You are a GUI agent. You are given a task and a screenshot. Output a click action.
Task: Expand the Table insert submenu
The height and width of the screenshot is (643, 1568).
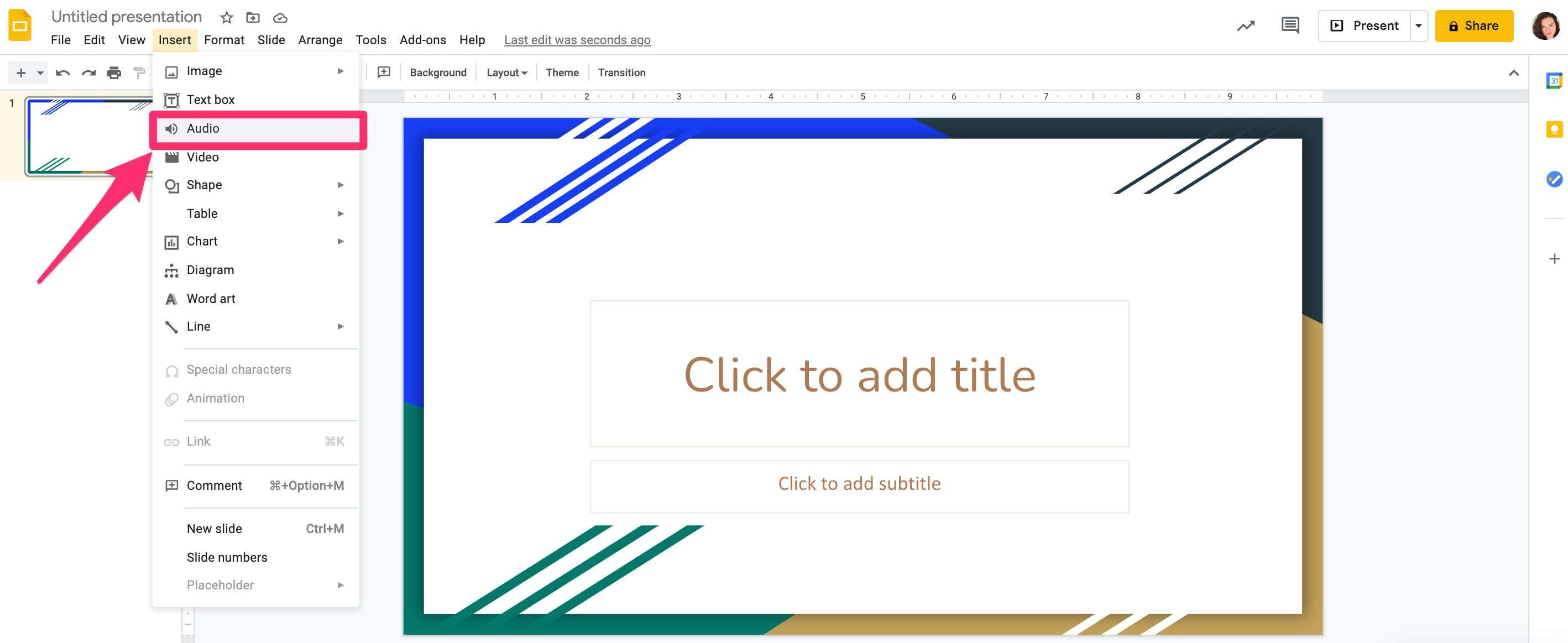[339, 213]
